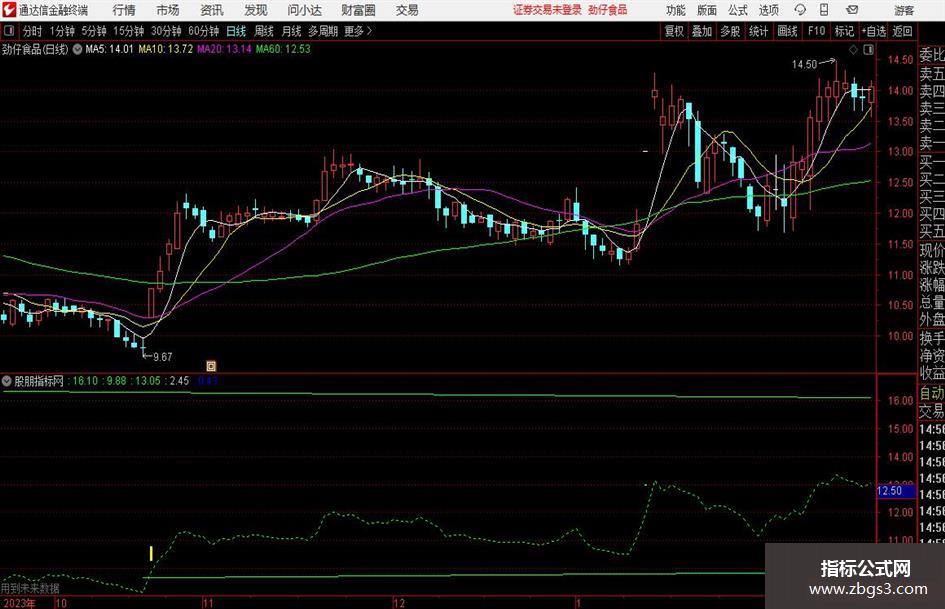Image resolution: width=945 pixels, height=609 pixels.
Task: Click the 9.67 low price annotation
Action: (163, 357)
